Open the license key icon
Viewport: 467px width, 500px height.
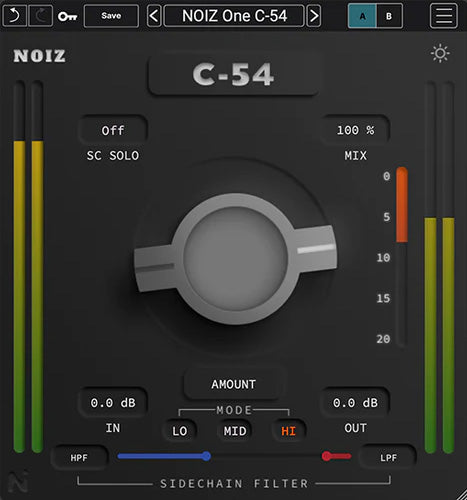click(x=67, y=16)
